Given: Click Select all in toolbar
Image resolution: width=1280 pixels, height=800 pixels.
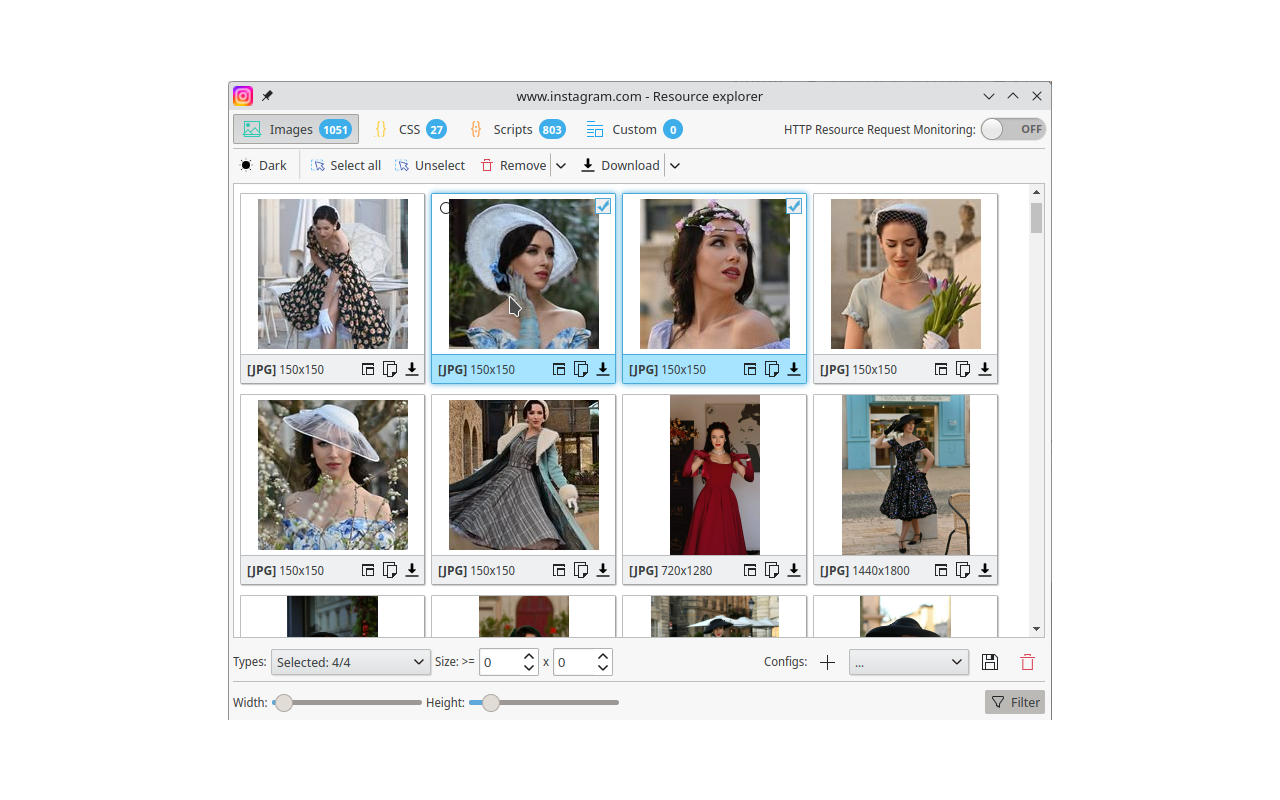Looking at the screenshot, I should 346,166.
